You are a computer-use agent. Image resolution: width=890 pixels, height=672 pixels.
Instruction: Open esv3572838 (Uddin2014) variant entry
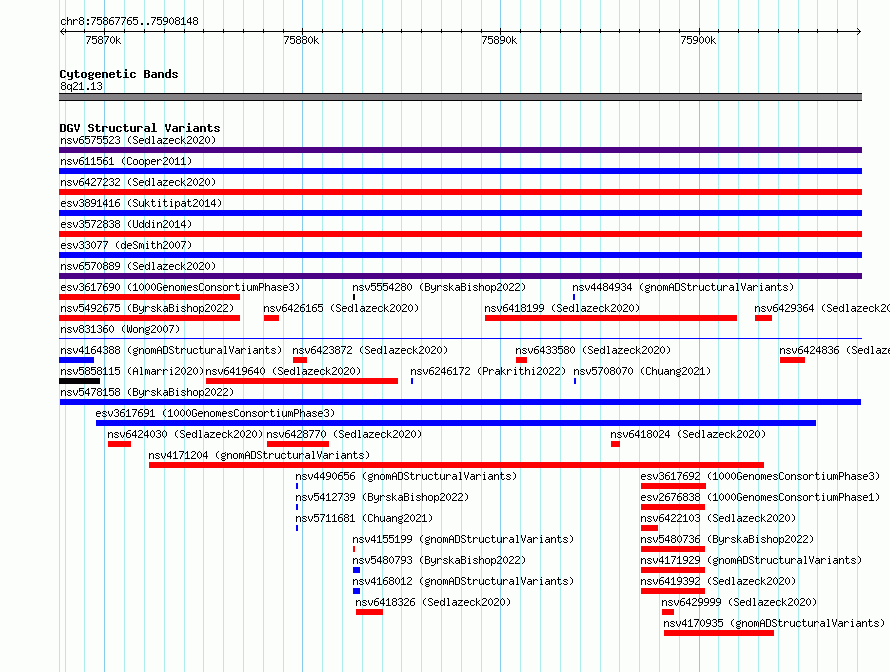click(x=126, y=224)
